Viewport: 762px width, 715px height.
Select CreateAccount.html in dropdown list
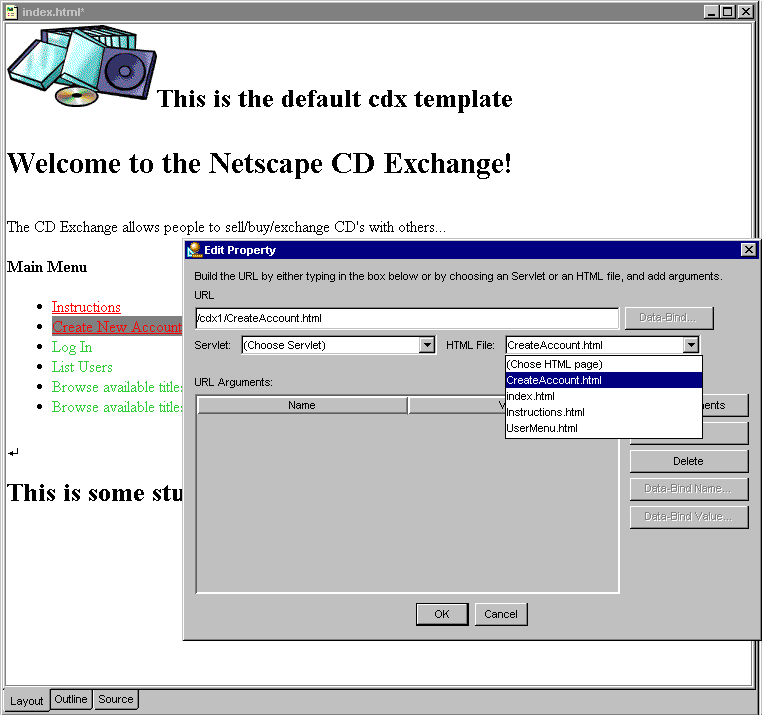pyautogui.click(x=604, y=380)
